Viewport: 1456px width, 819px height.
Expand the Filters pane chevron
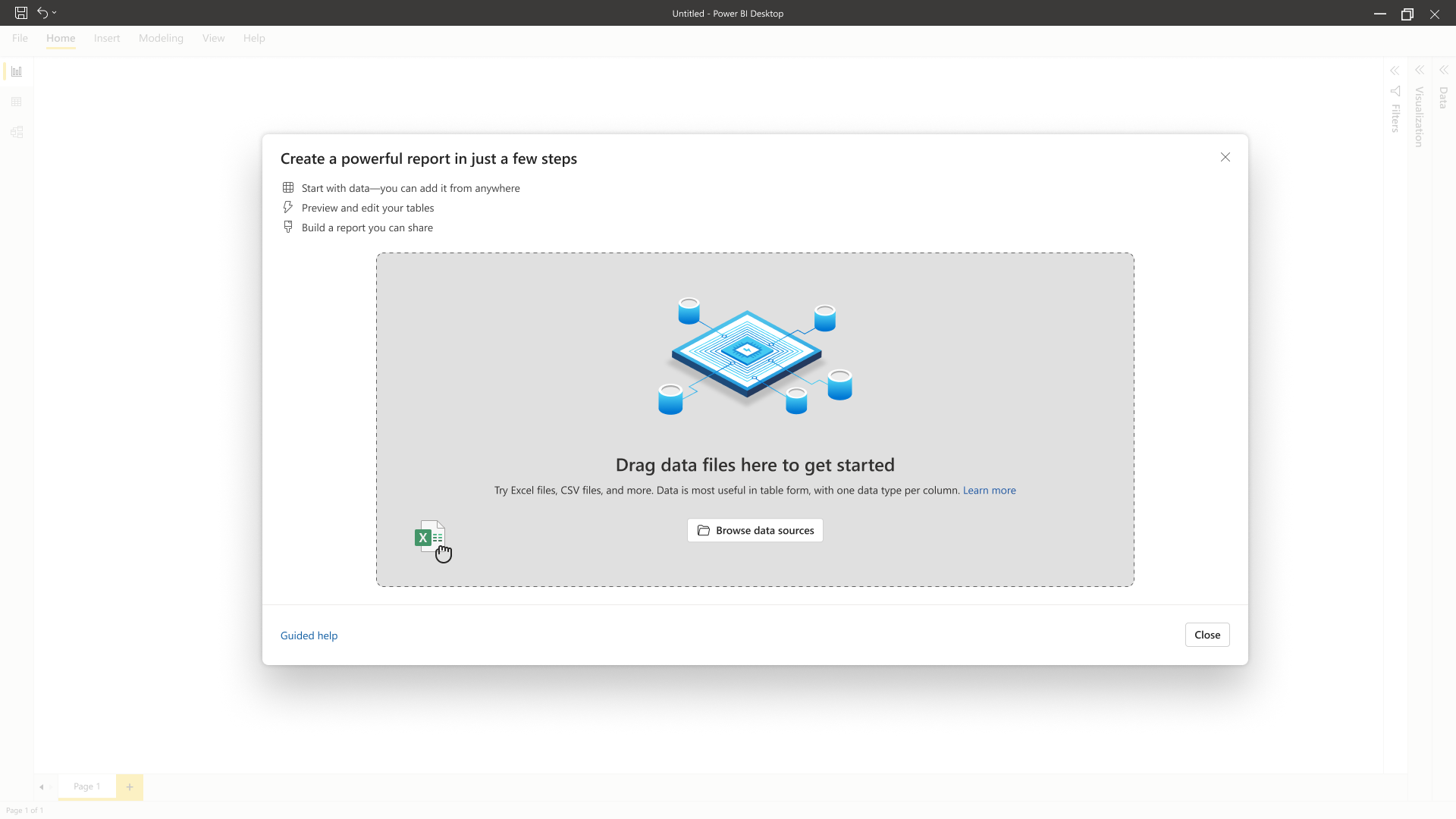coord(1395,71)
